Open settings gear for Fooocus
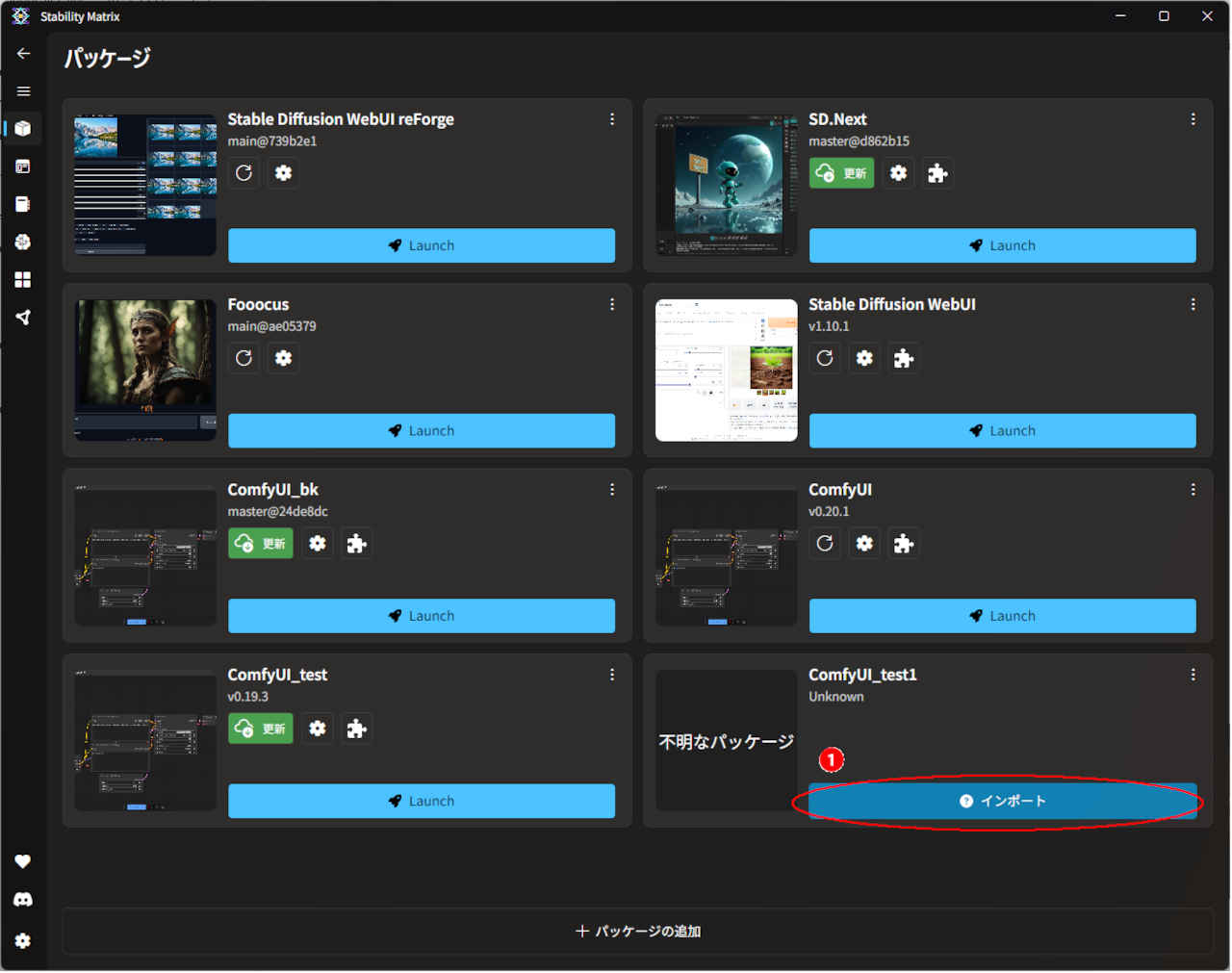This screenshot has width=1232, height=973. pyautogui.click(x=283, y=358)
